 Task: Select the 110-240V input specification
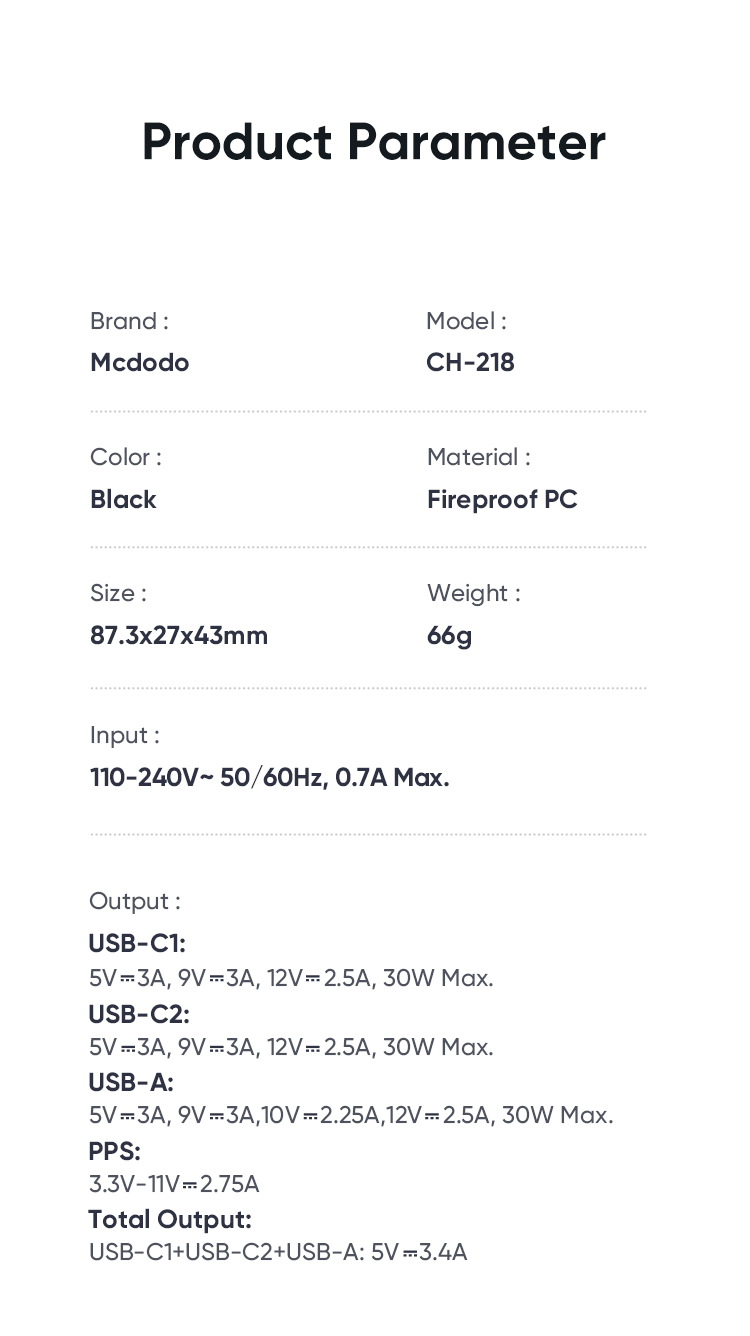(x=269, y=777)
